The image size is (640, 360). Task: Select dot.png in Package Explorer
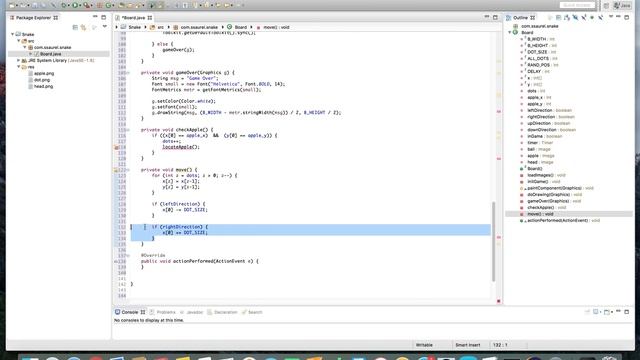tap(42, 80)
